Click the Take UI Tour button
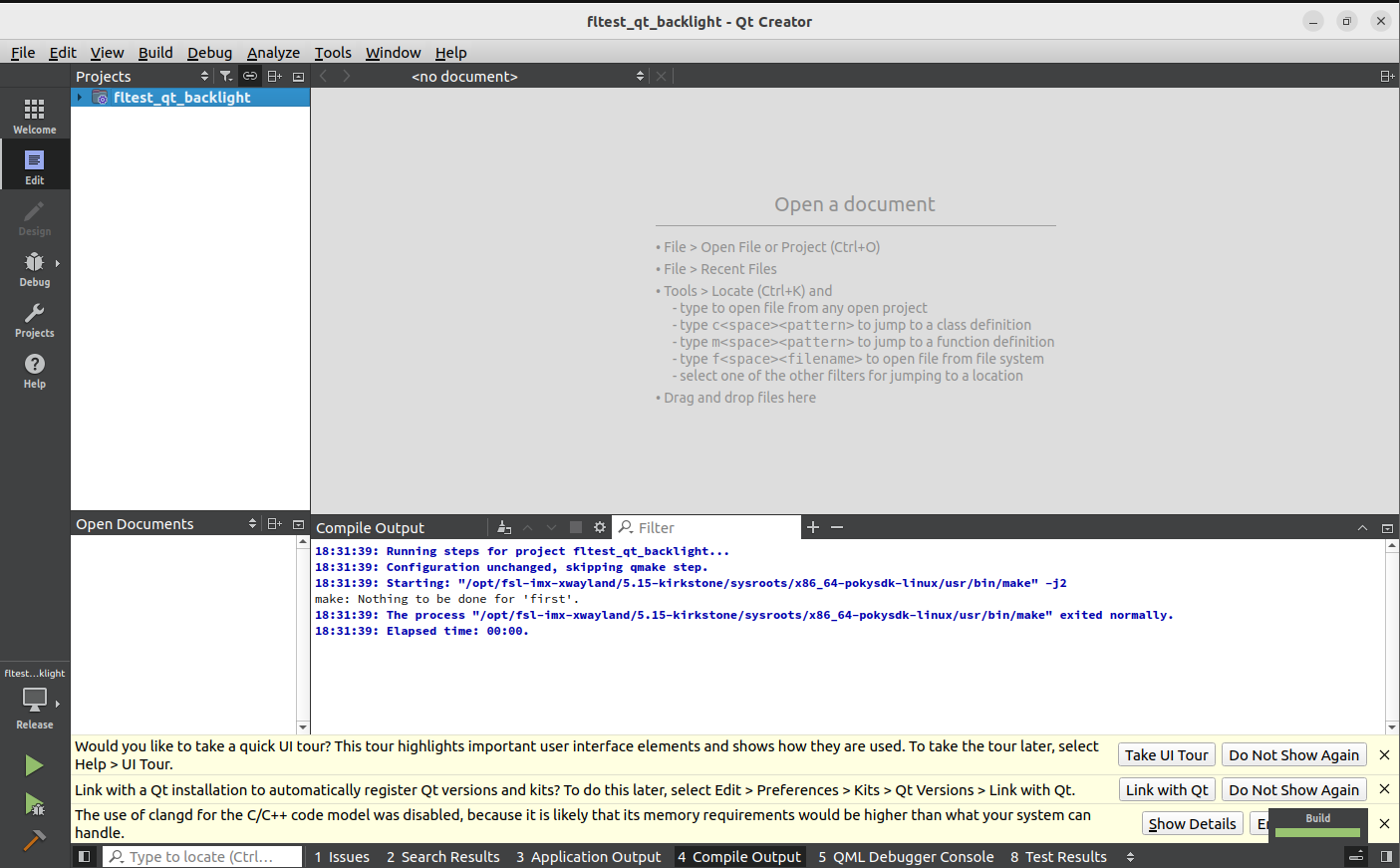This screenshot has width=1400, height=868. (x=1166, y=755)
